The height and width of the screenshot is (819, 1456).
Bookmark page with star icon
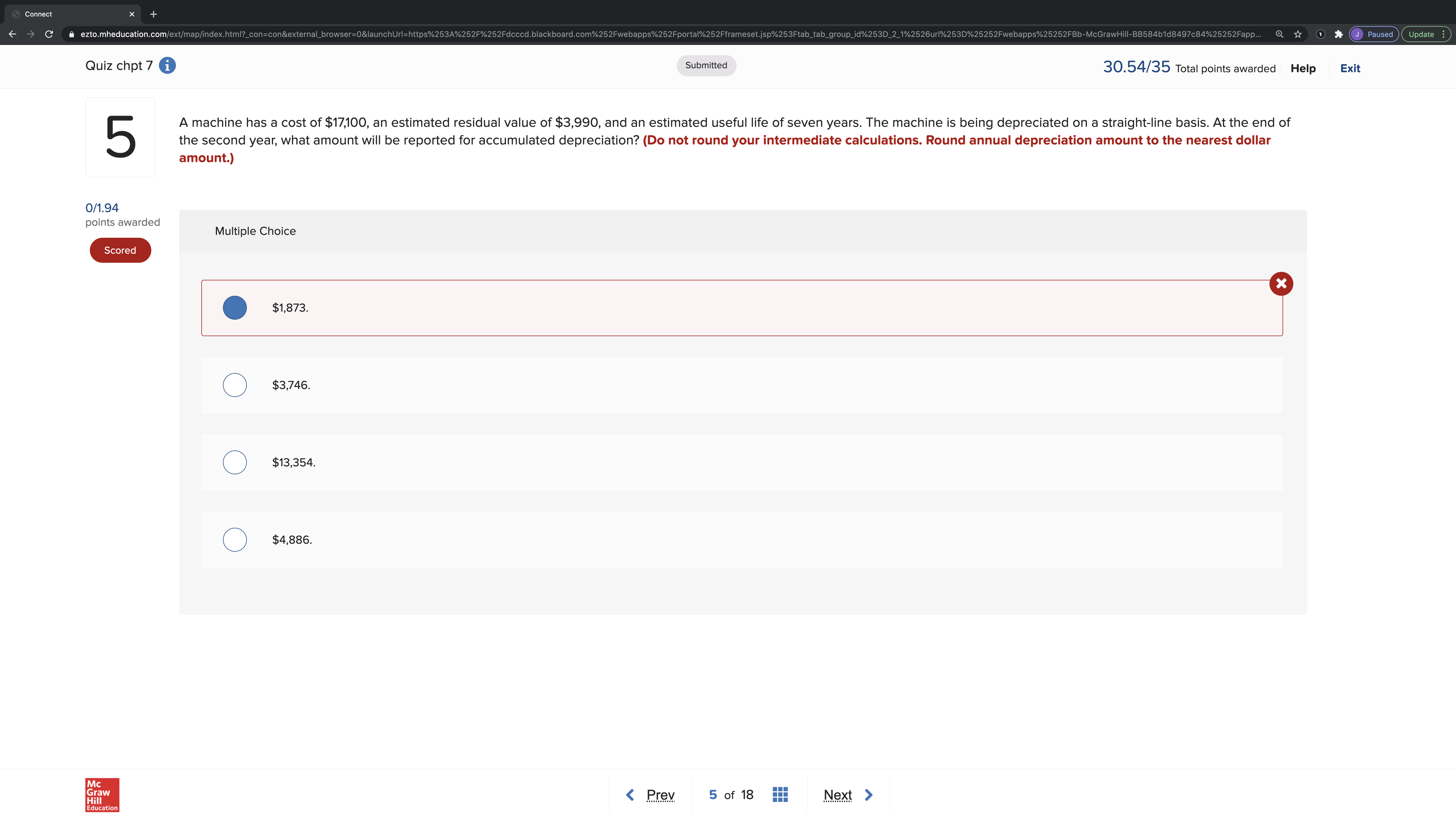coord(1298,34)
